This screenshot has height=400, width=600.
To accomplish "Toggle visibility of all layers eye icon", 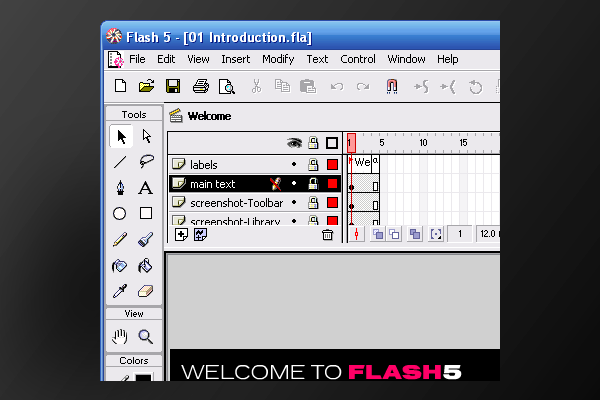I will pos(294,143).
